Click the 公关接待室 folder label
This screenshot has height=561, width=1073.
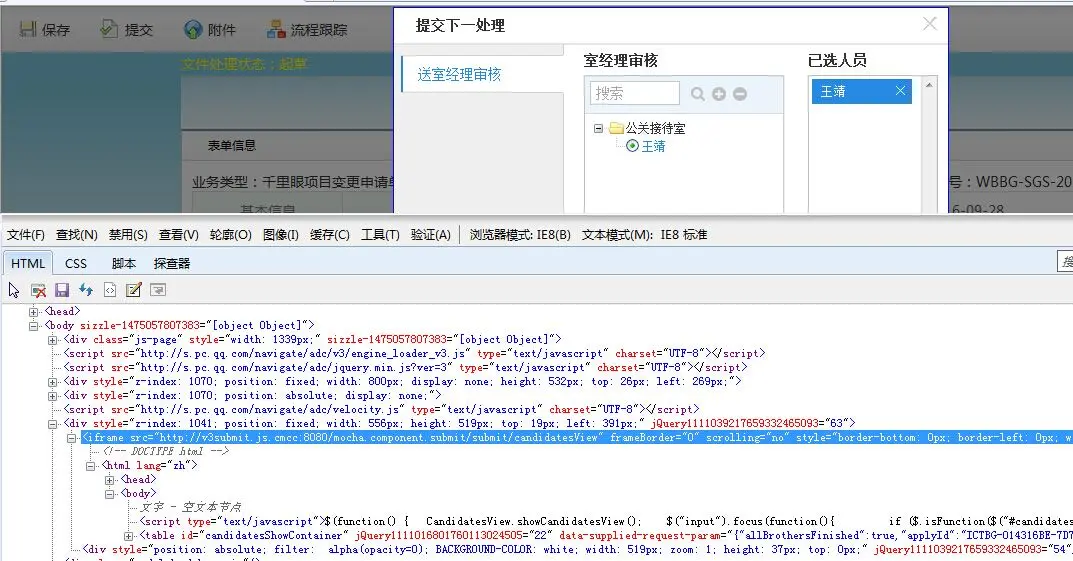coord(655,128)
